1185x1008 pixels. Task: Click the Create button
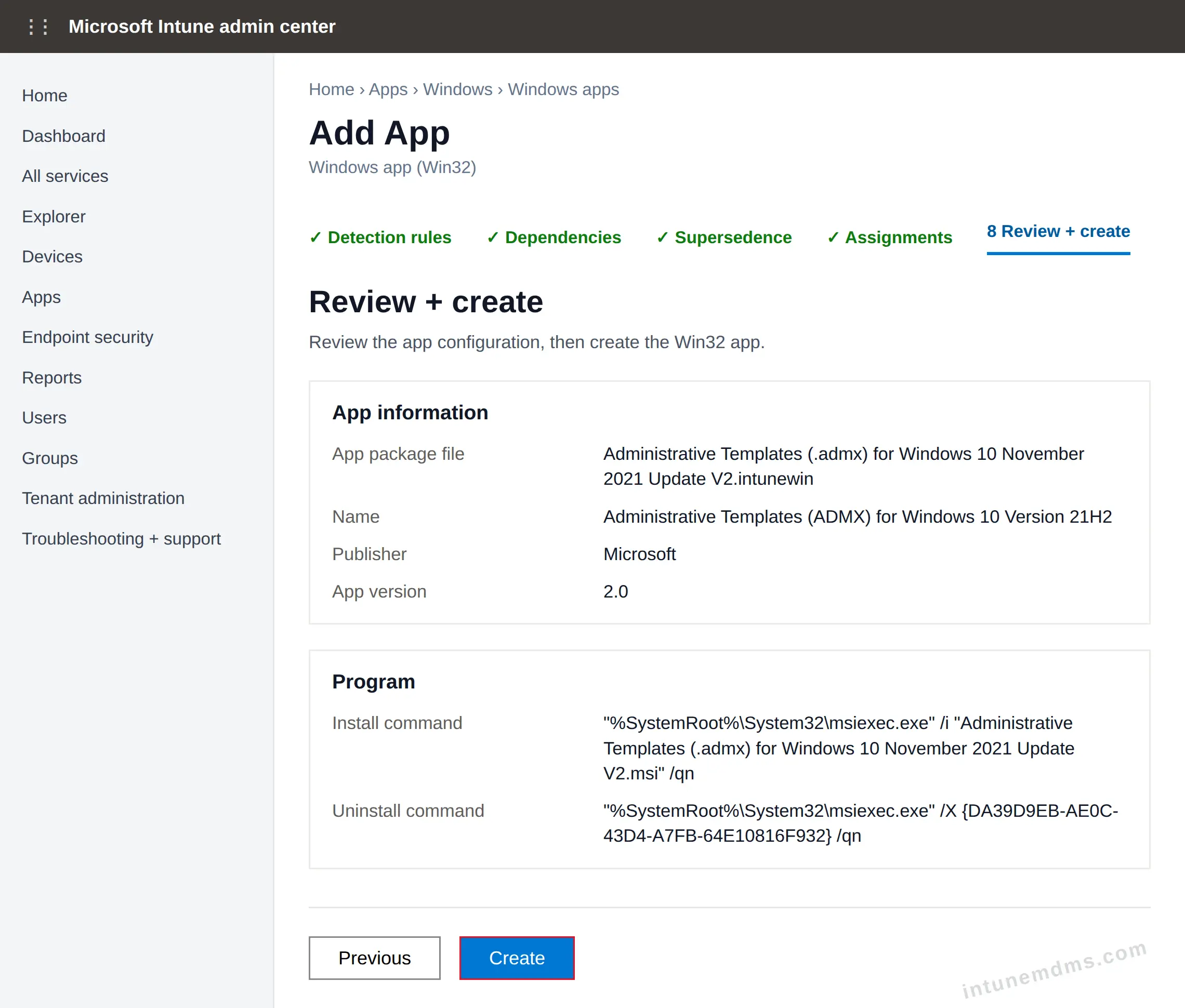[x=517, y=958]
